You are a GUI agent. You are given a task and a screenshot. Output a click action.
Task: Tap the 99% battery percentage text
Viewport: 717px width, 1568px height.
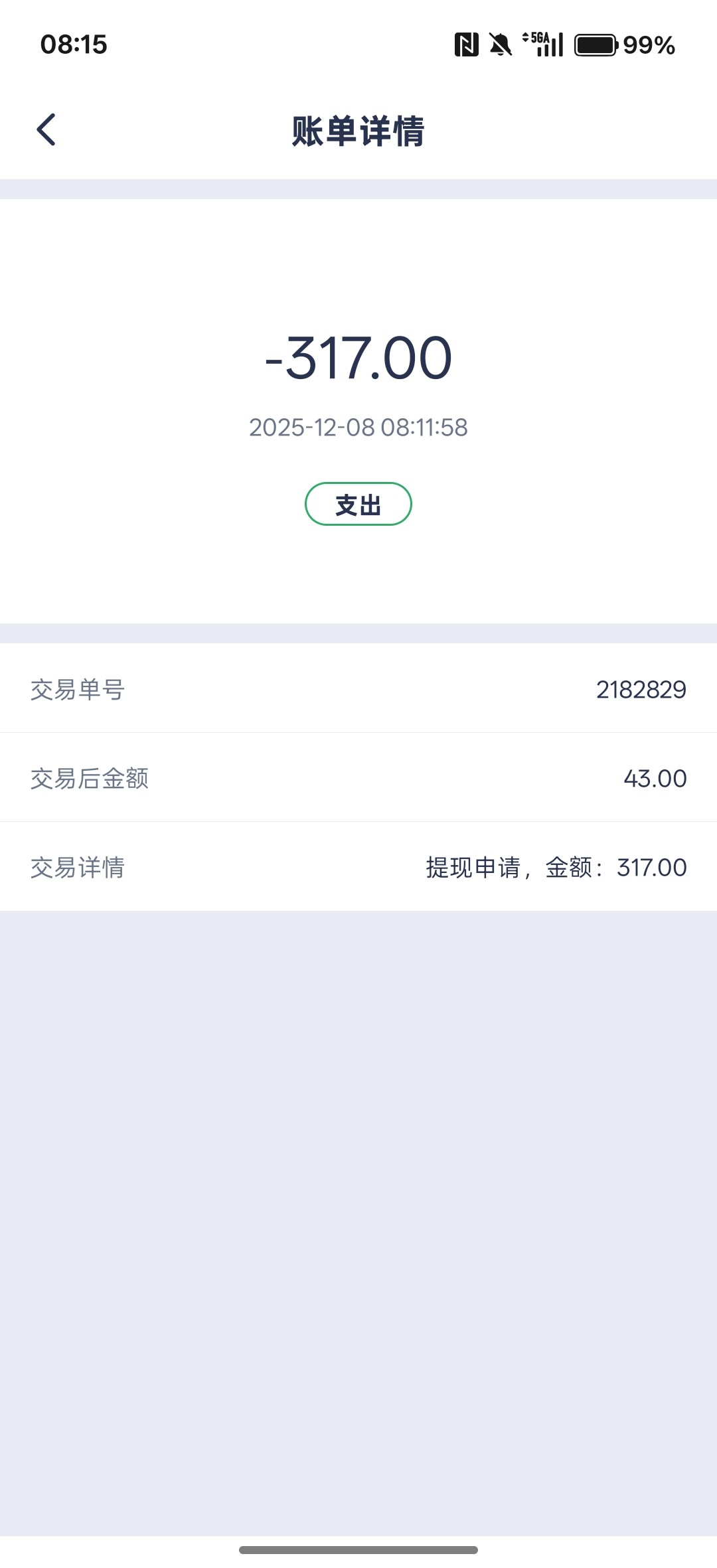pyautogui.click(x=649, y=45)
